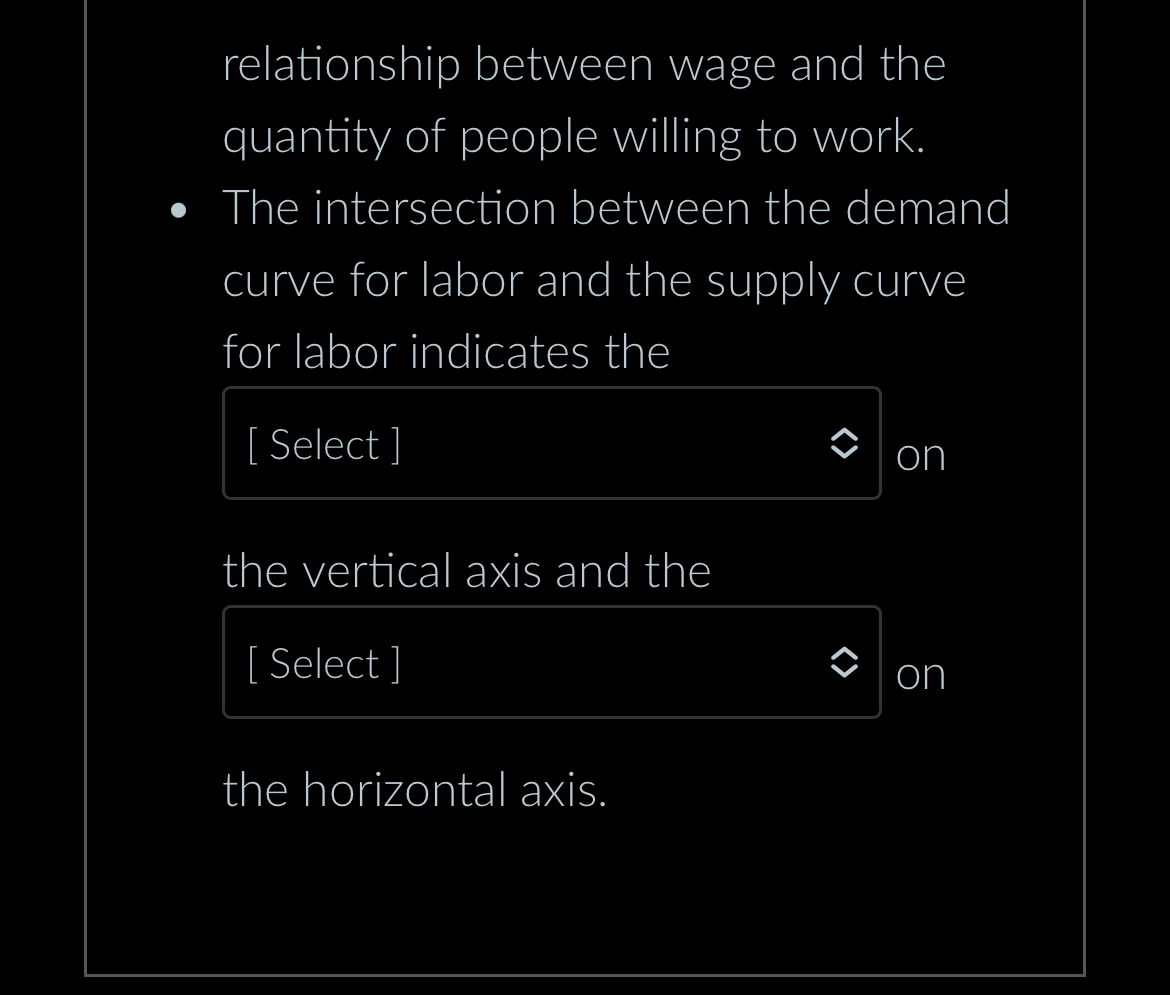Viewport: 1170px width, 995px height.
Task: Click the down arrow of the second dropdown chevron
Action: coord(845,671)
